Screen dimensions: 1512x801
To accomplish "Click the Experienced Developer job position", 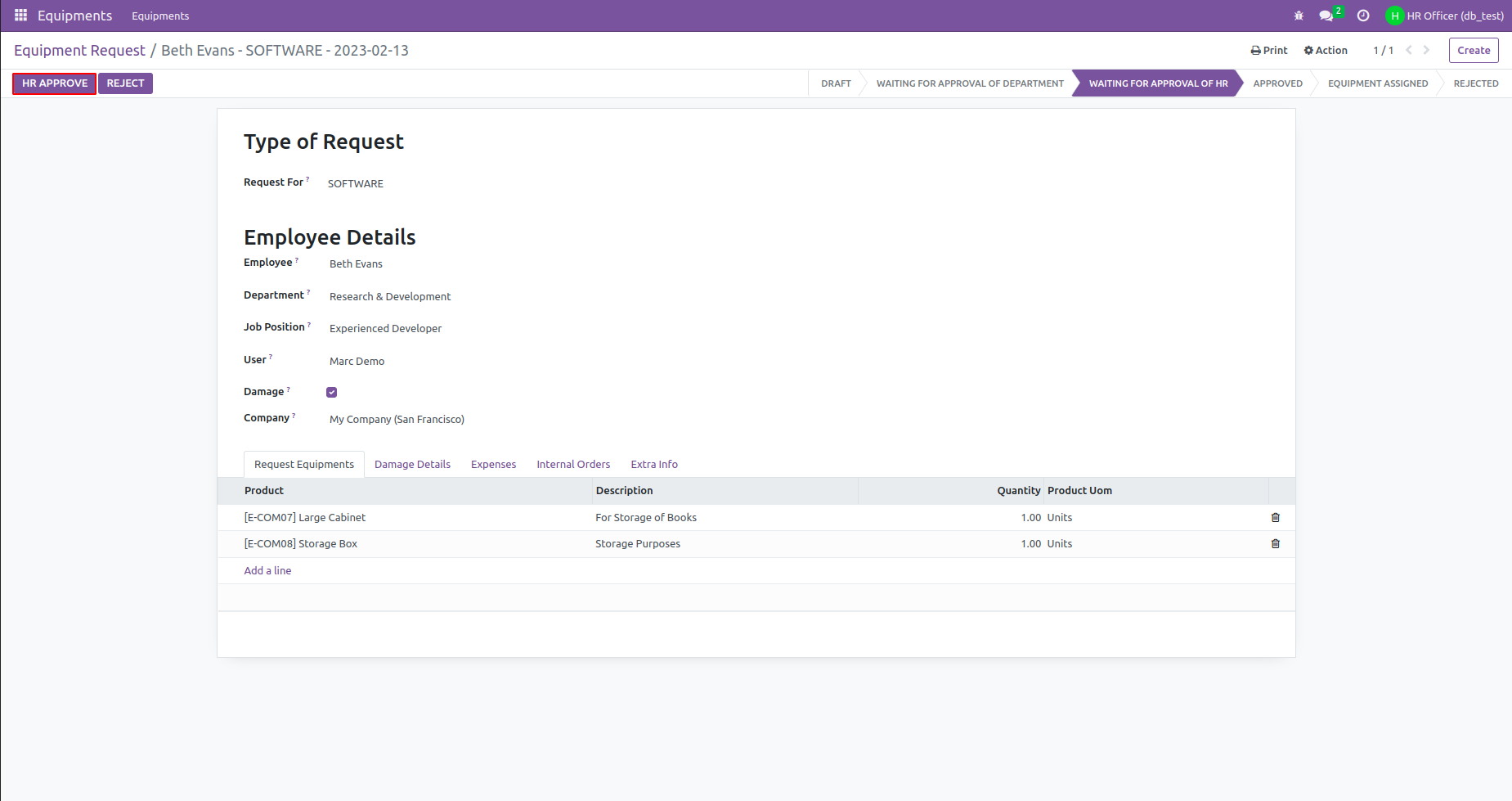I will coord(385,328).
